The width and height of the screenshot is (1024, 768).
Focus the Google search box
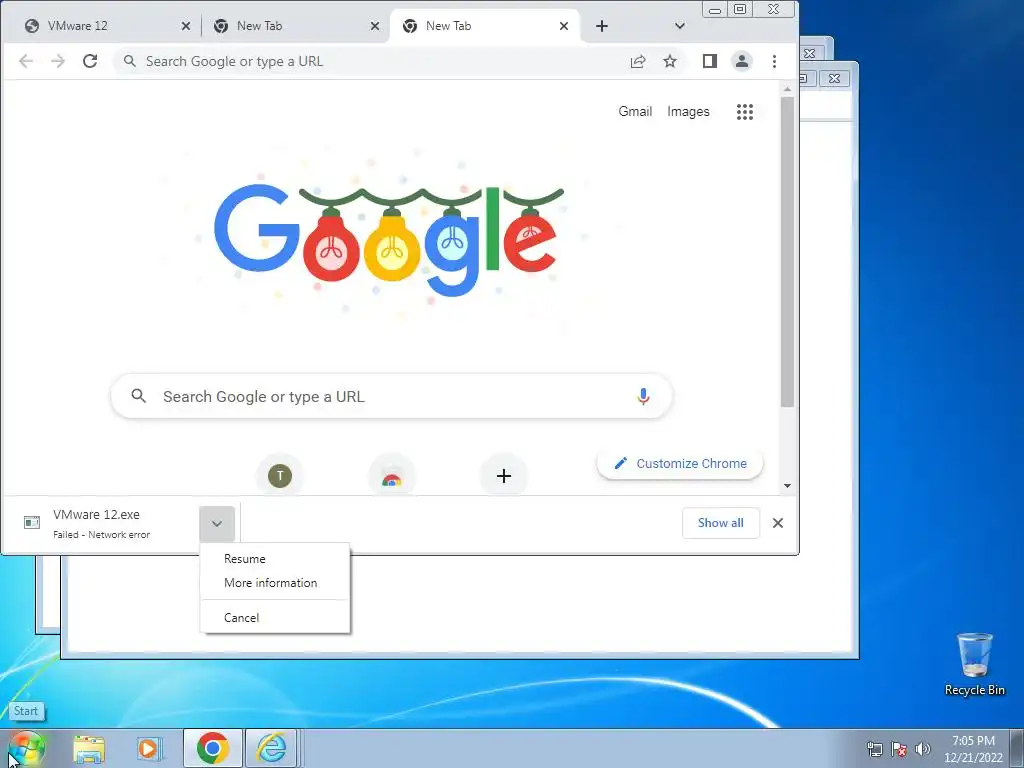point(392,396)
